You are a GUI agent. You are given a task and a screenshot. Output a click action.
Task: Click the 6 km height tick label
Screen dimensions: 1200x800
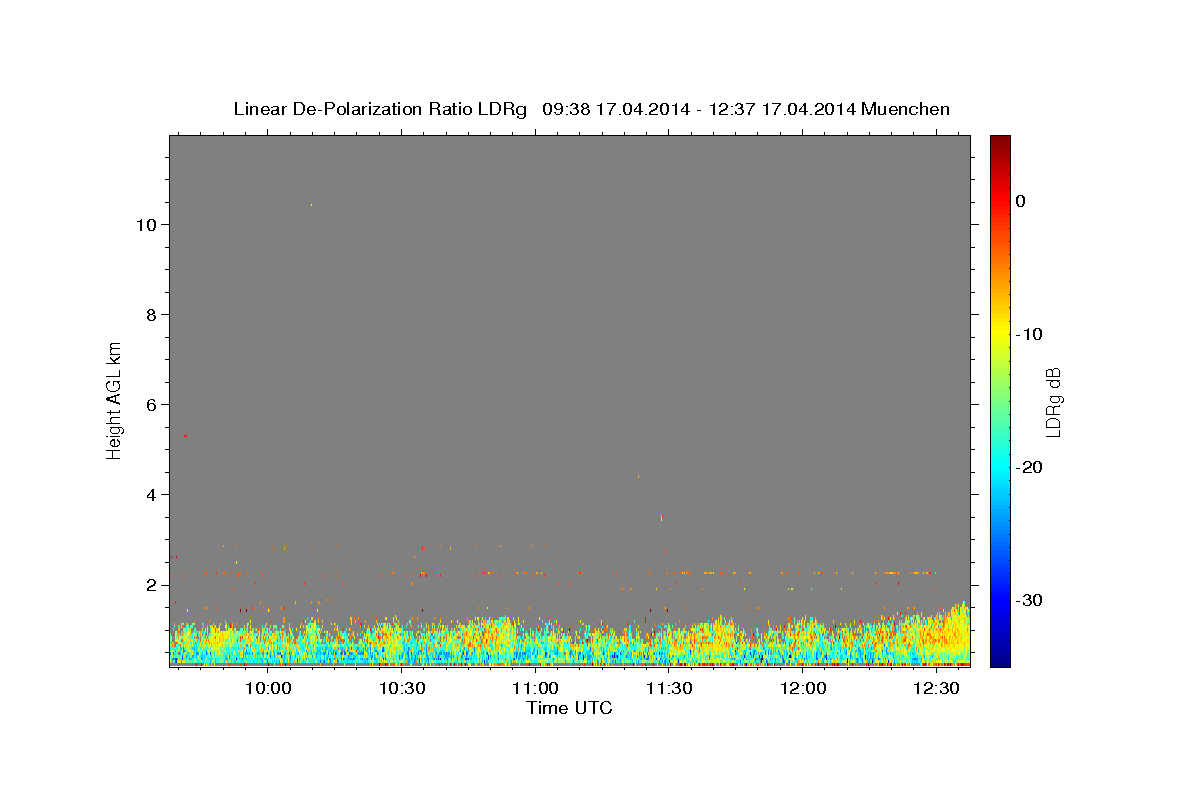(151, 404)
